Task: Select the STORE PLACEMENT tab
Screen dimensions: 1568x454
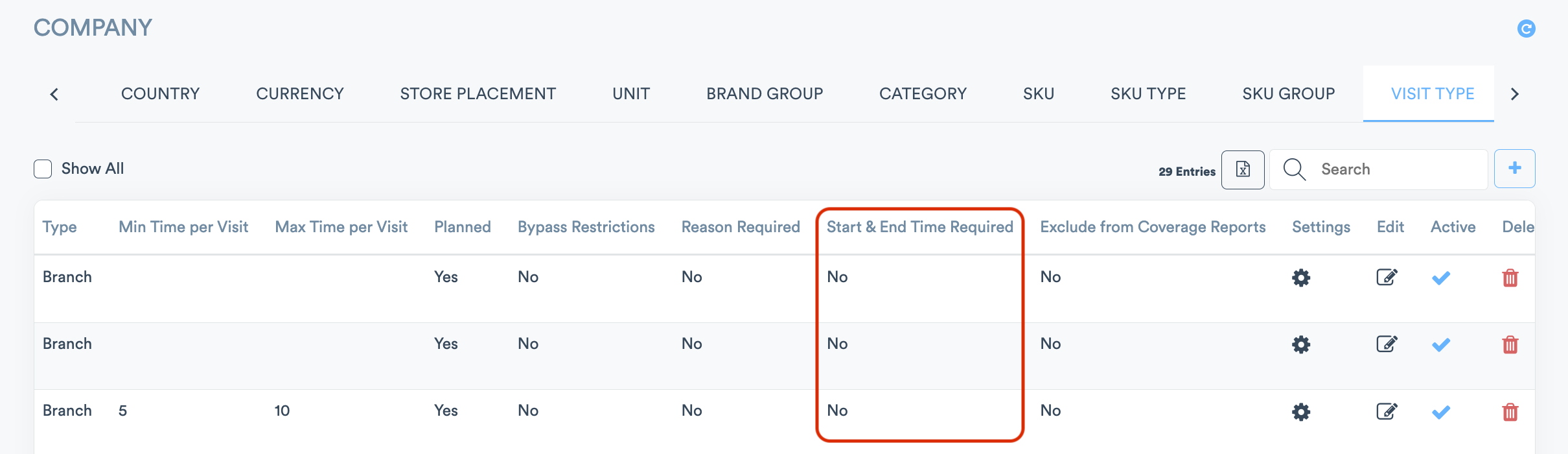Action: pos(478,94)
